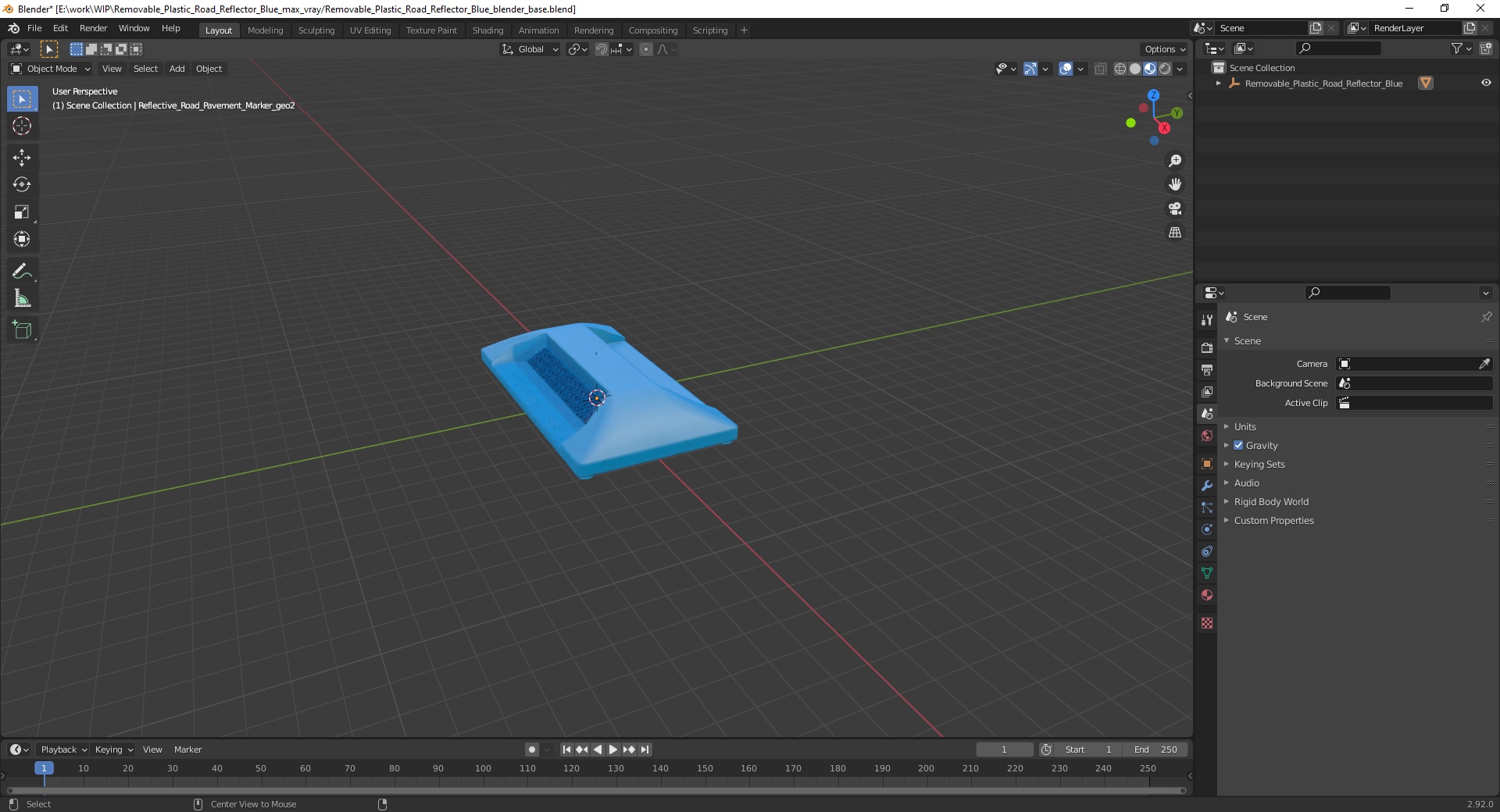This screenshot has width=1500, height=812.
Task: Open the Render properties tab
Action: [1207, 347]
